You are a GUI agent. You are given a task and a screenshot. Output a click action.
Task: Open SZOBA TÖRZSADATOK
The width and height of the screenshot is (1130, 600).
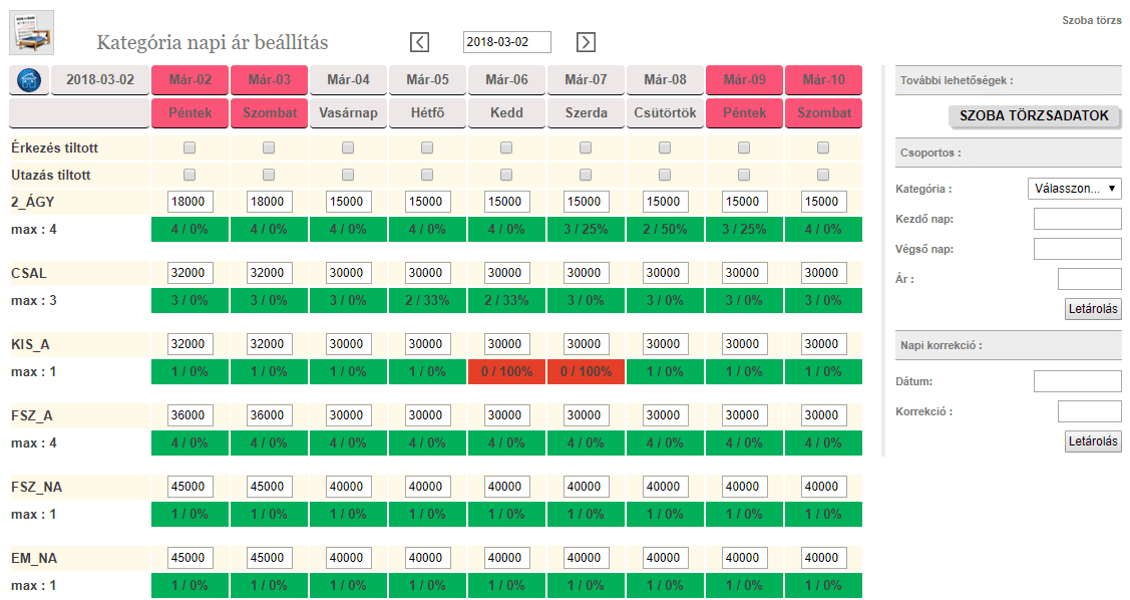[1034, 116]
